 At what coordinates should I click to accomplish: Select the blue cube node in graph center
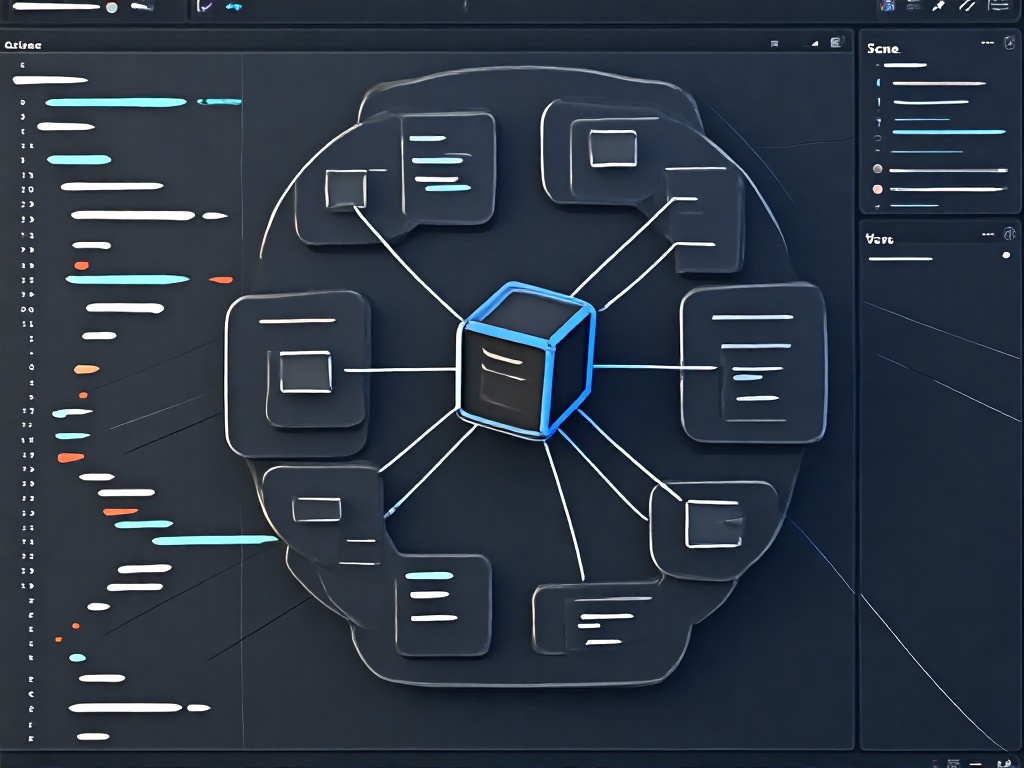[526, 360]
